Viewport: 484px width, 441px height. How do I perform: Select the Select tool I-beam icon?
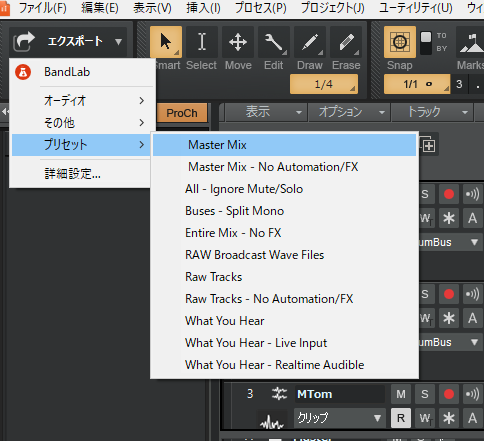pos(202,42)
